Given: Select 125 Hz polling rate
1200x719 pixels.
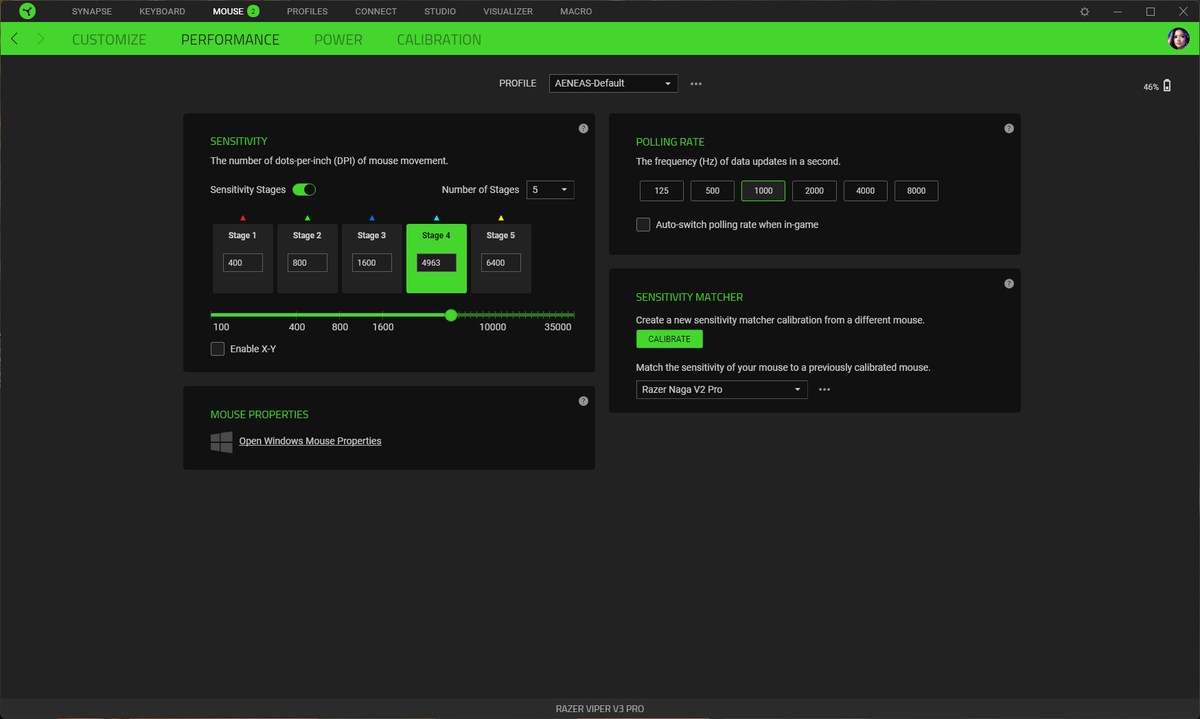Looking at the screenshot, I should (x=661, y=191).
